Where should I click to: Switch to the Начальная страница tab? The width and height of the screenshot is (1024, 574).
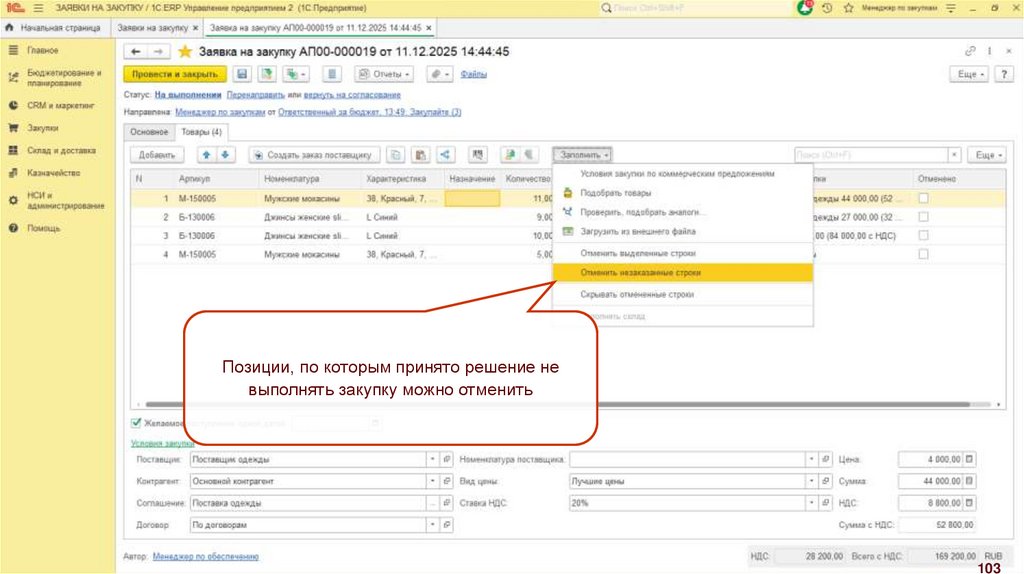click(54, 28)
